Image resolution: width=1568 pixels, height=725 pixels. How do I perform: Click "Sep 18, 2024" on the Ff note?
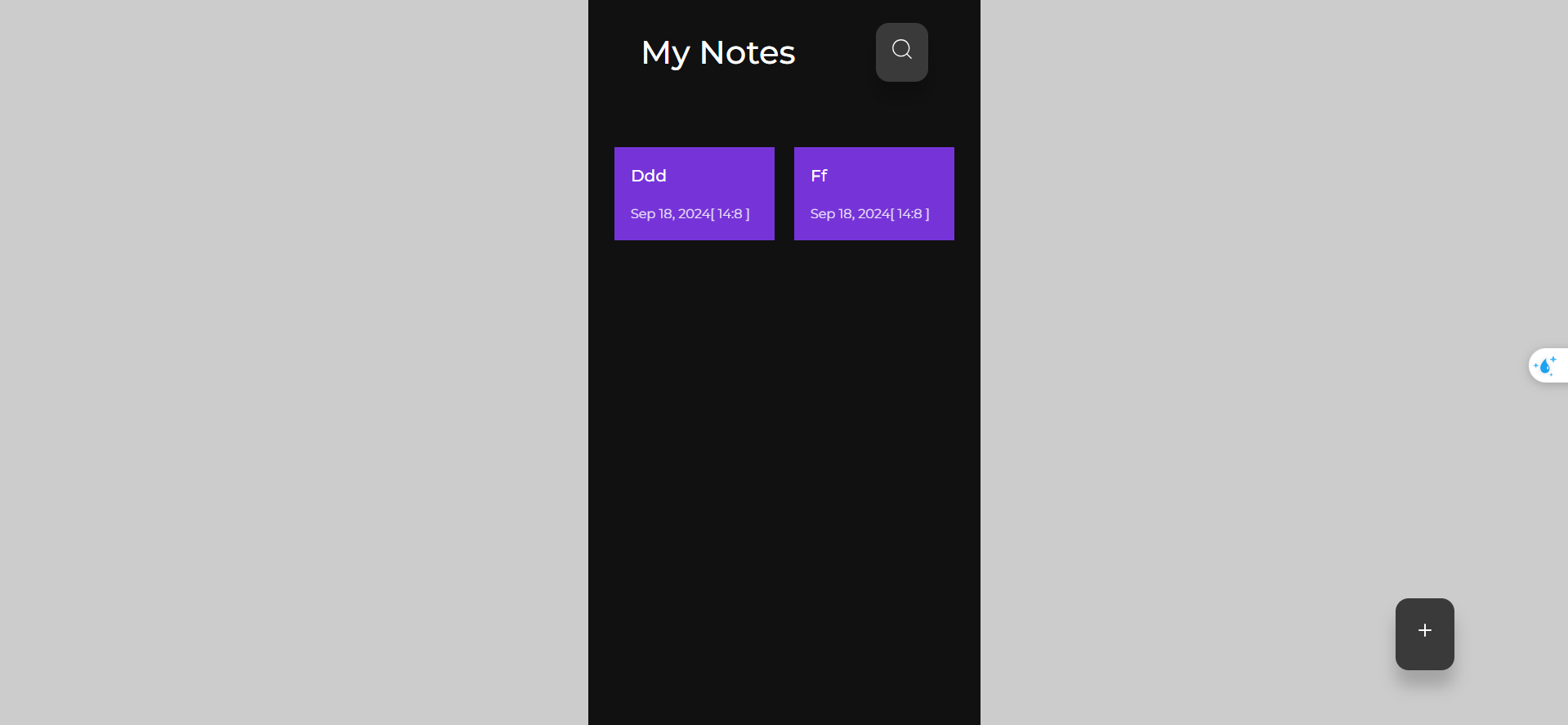(x=850, y=214)
